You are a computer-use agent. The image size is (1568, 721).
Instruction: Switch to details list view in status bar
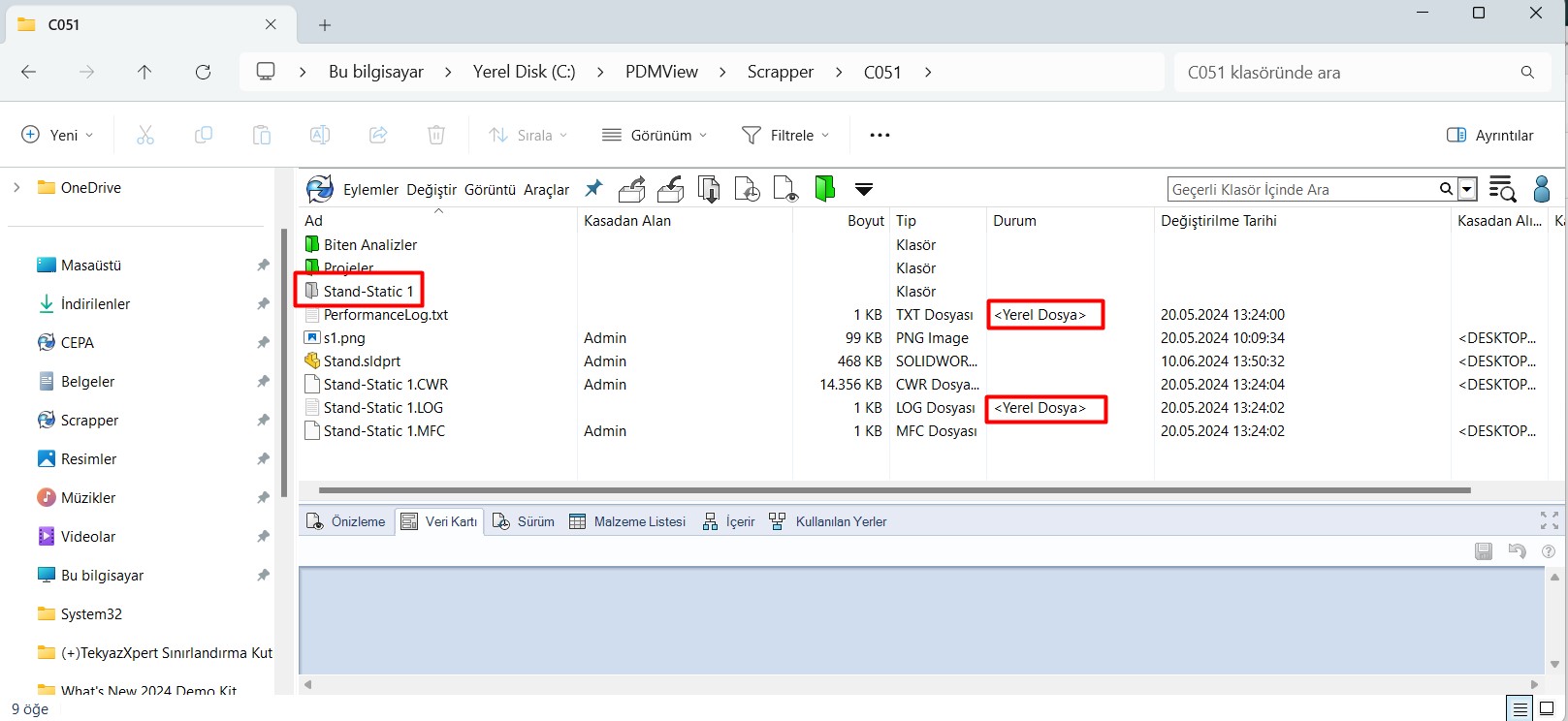click(x=1520, y=708)
